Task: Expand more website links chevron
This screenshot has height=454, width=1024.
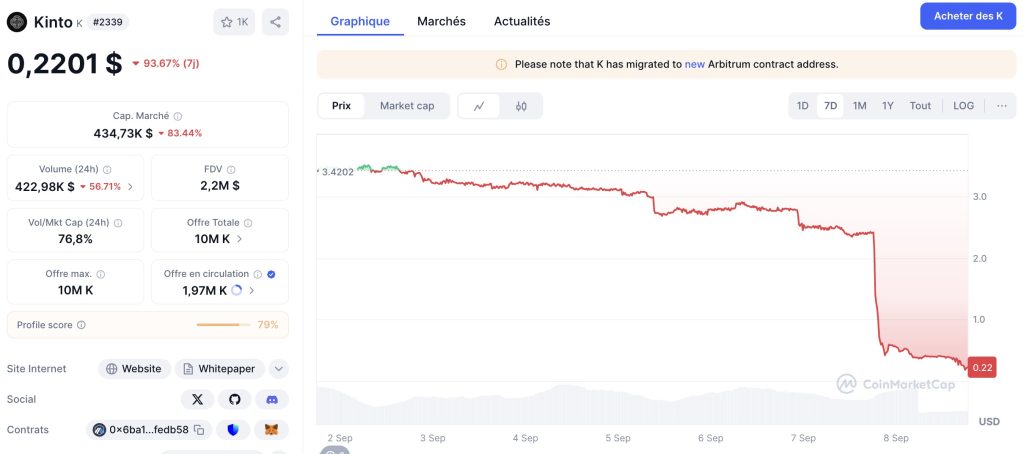Action: click(279, 369)
